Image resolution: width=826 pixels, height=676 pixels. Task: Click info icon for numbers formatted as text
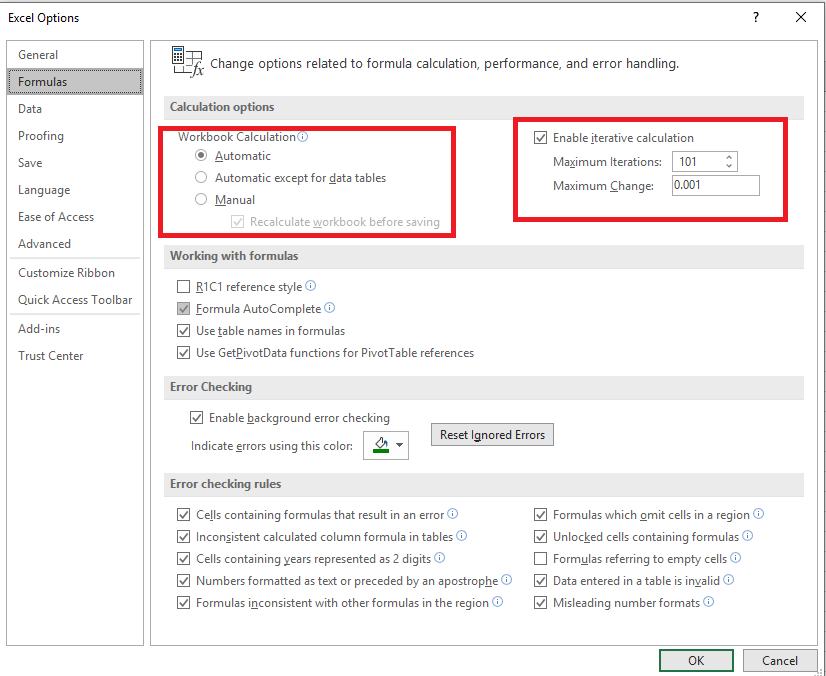point(507,580)
